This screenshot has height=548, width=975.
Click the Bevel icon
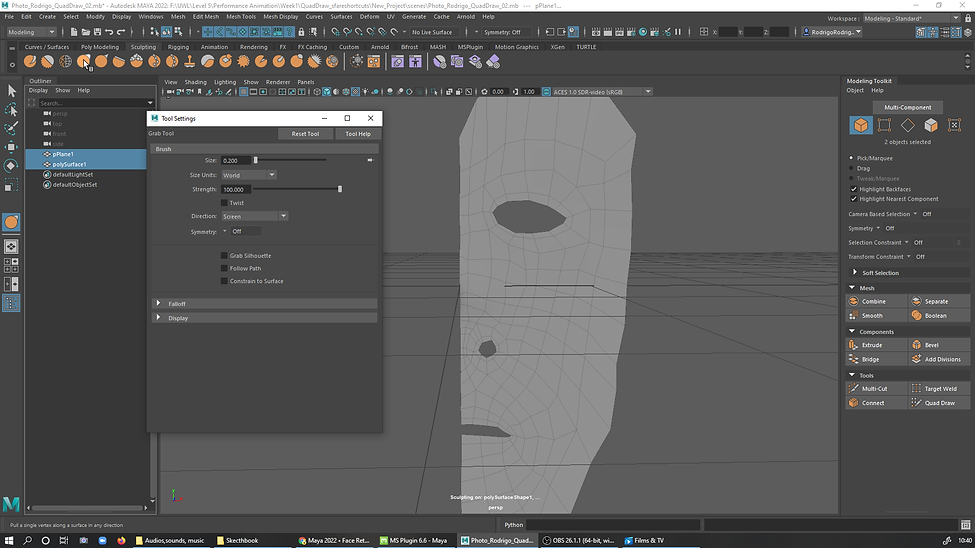pyautogui.click(x=917, y=345)
